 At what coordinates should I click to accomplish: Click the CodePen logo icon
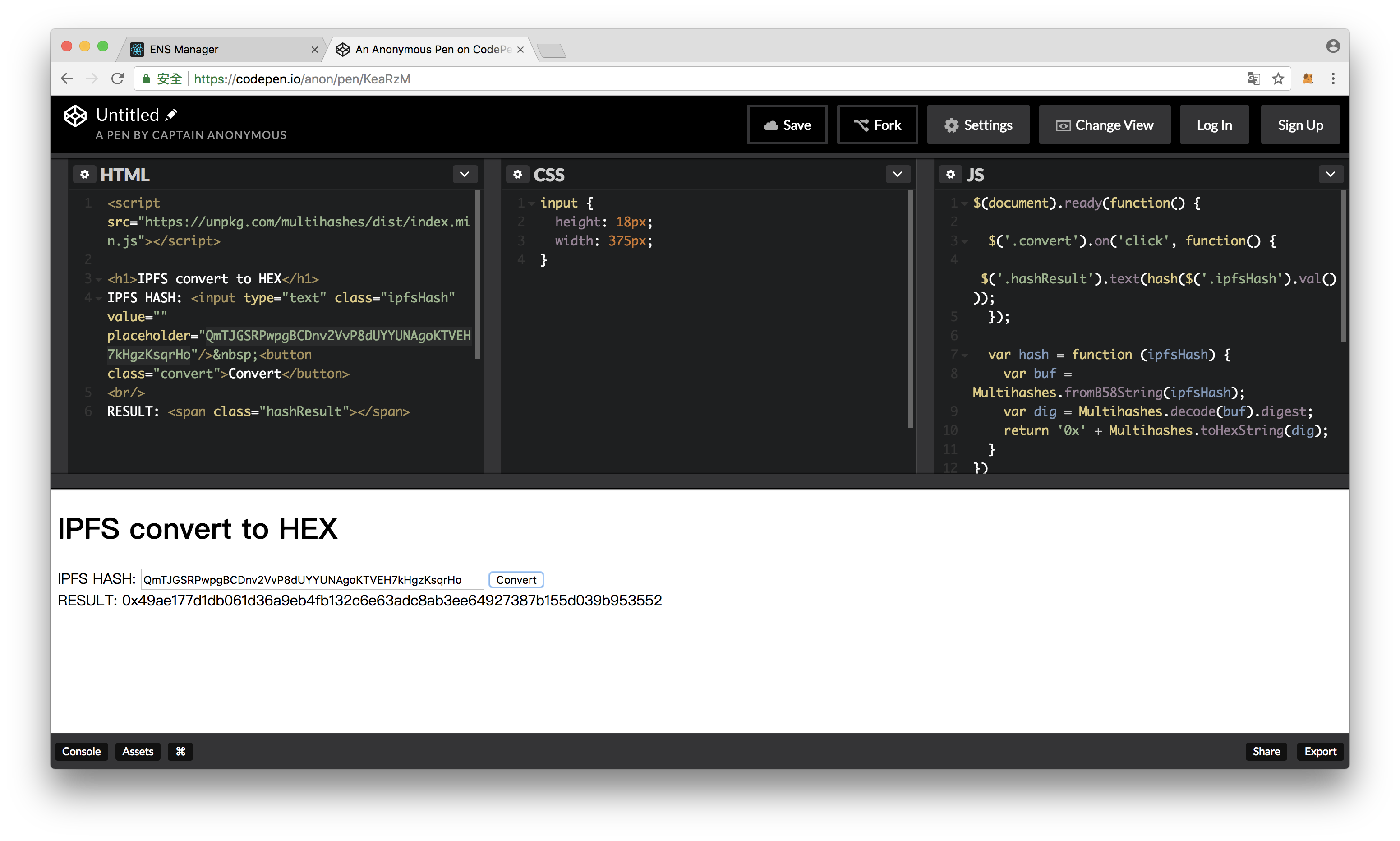75,116
